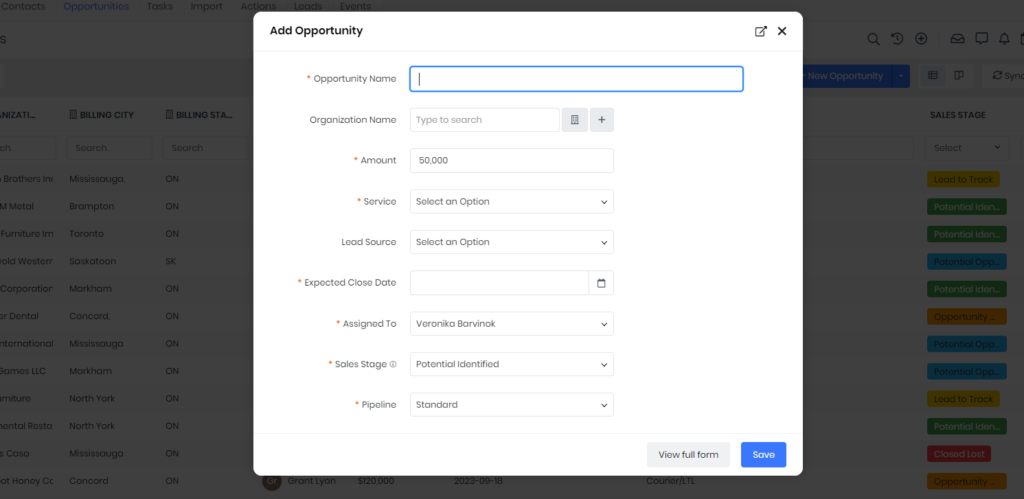Open the Expected Close Date calendar picker
This screenshot has width=1024, height=499.
click(601, 283)
